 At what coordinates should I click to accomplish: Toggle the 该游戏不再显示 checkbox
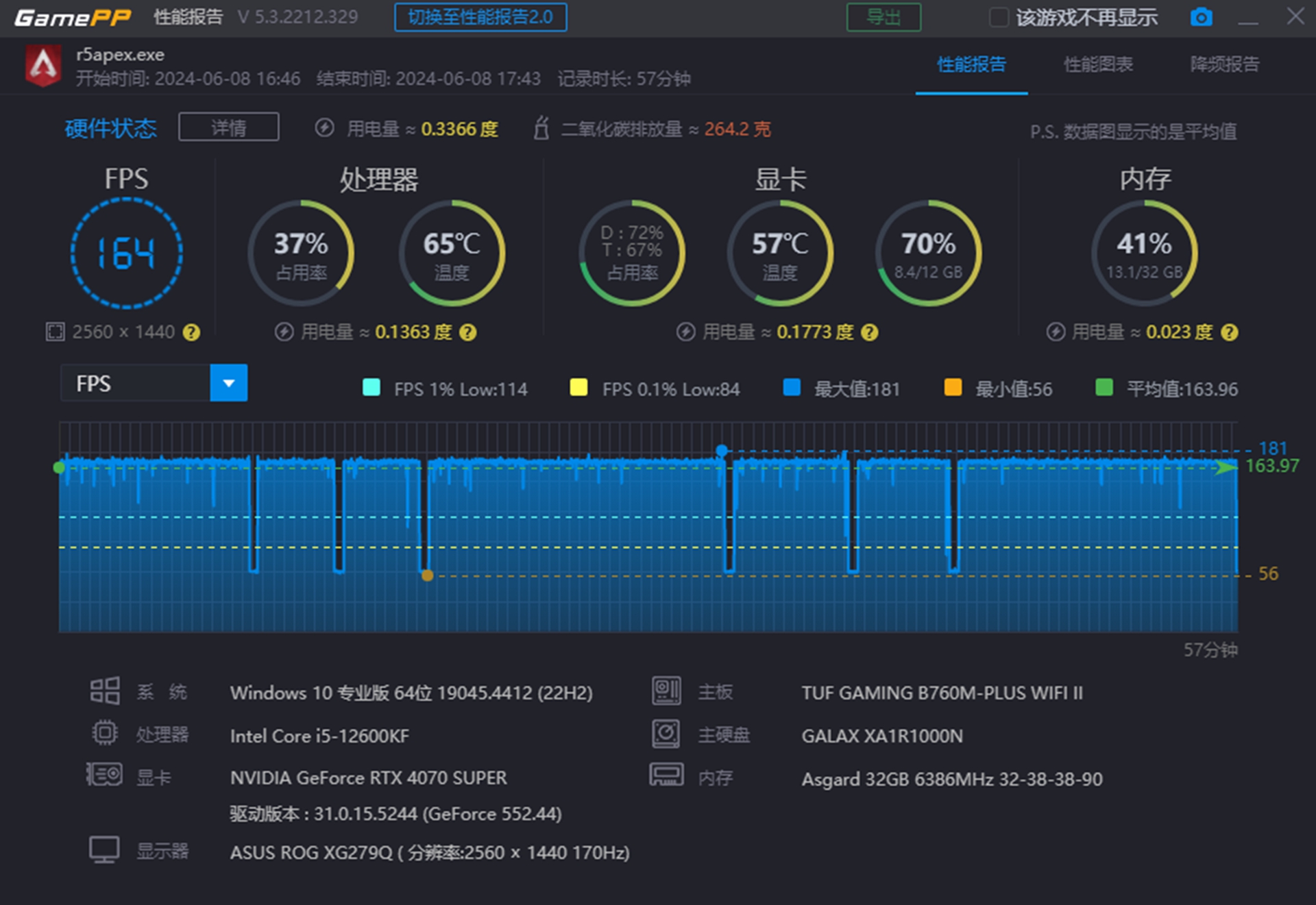pos(999,17)
